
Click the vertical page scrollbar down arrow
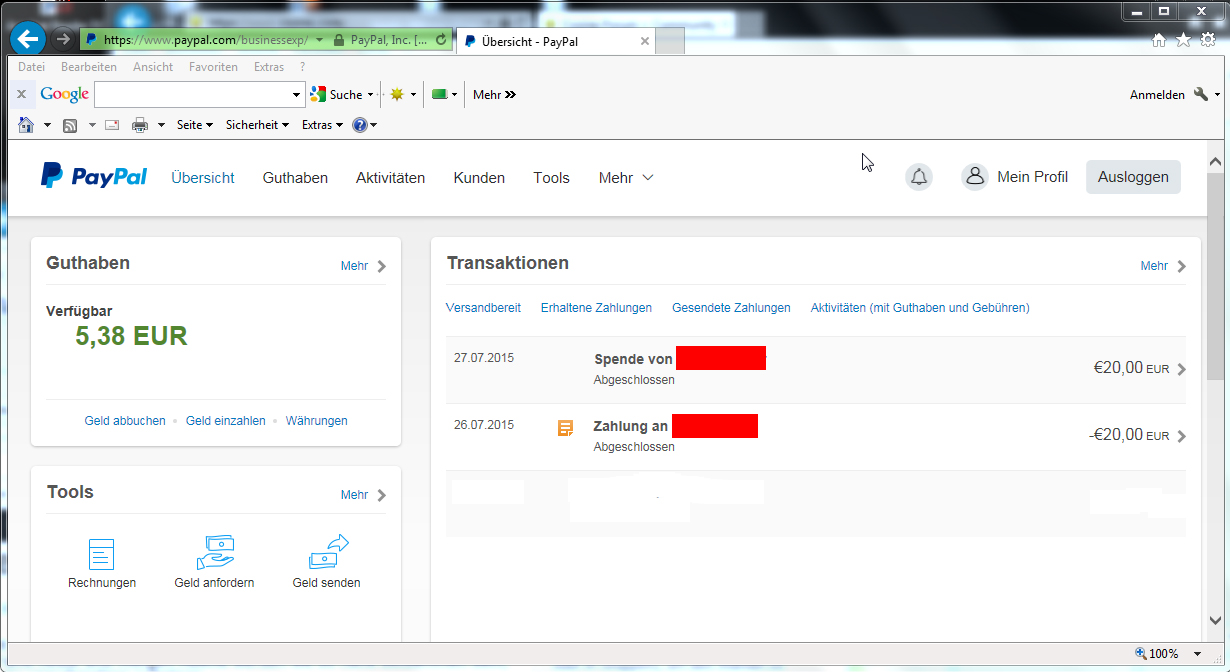[1216, 621]
